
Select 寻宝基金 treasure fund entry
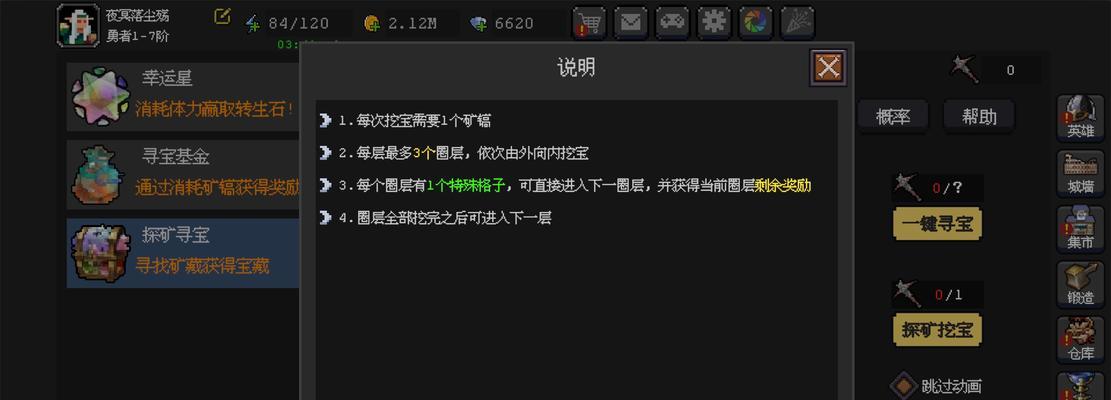(184, 175)
